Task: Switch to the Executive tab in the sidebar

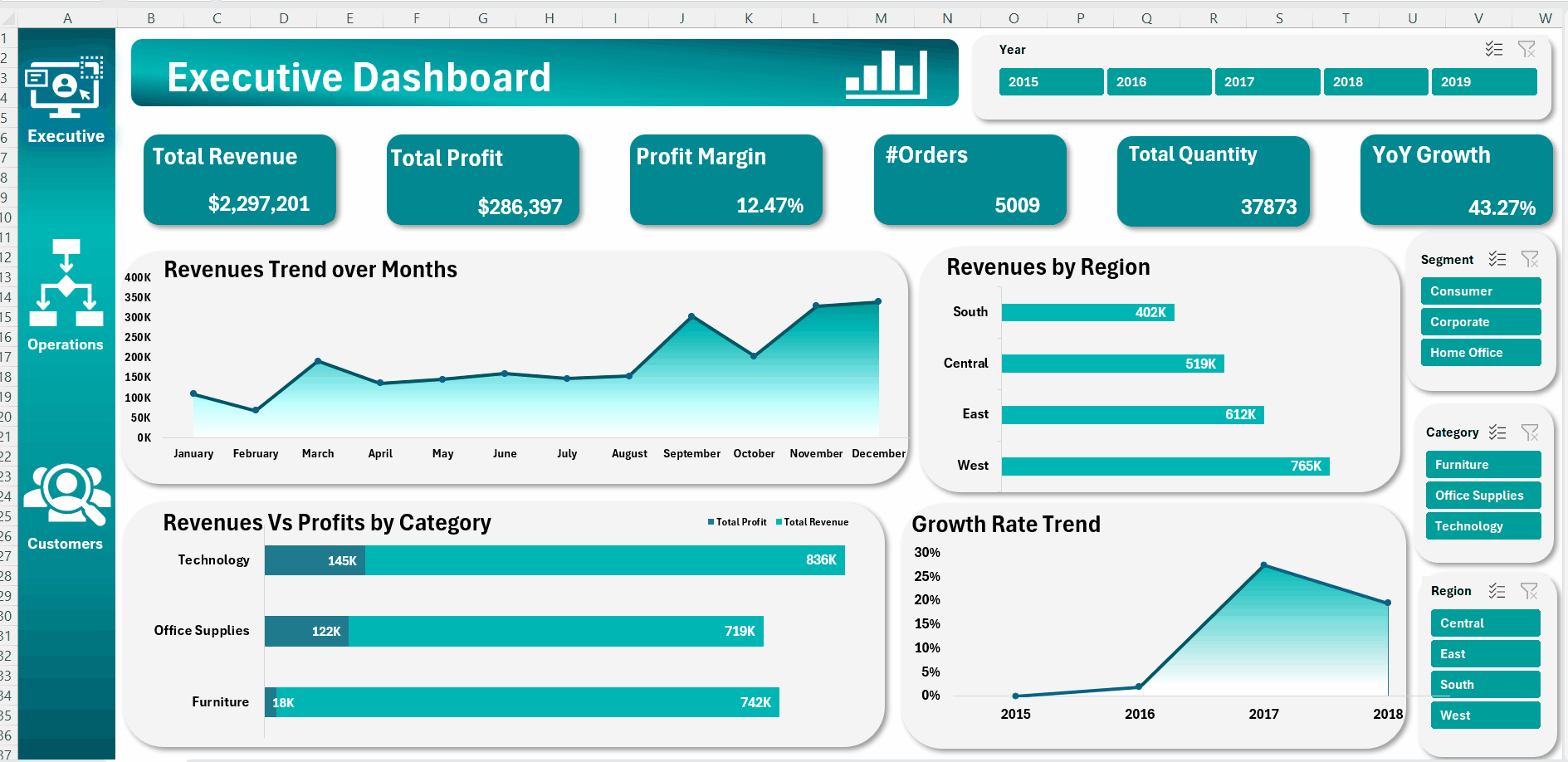Action: [66, 91]
